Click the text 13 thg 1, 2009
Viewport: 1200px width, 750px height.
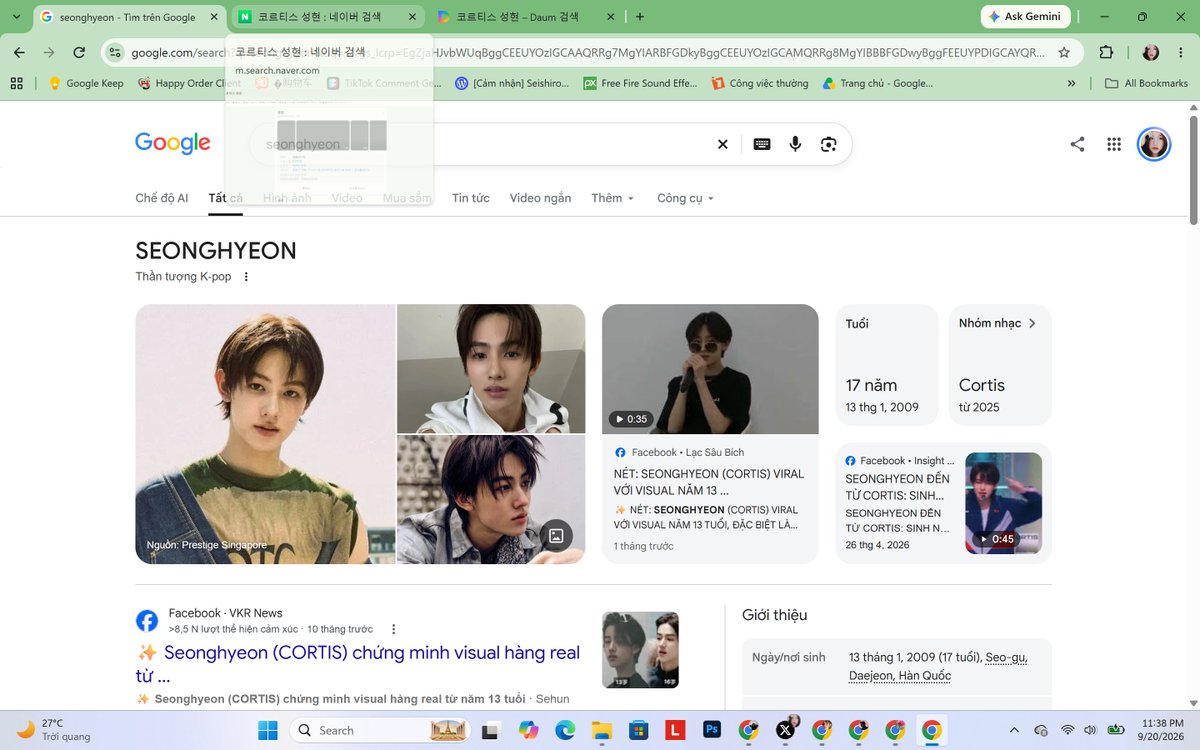coord(882,407)
